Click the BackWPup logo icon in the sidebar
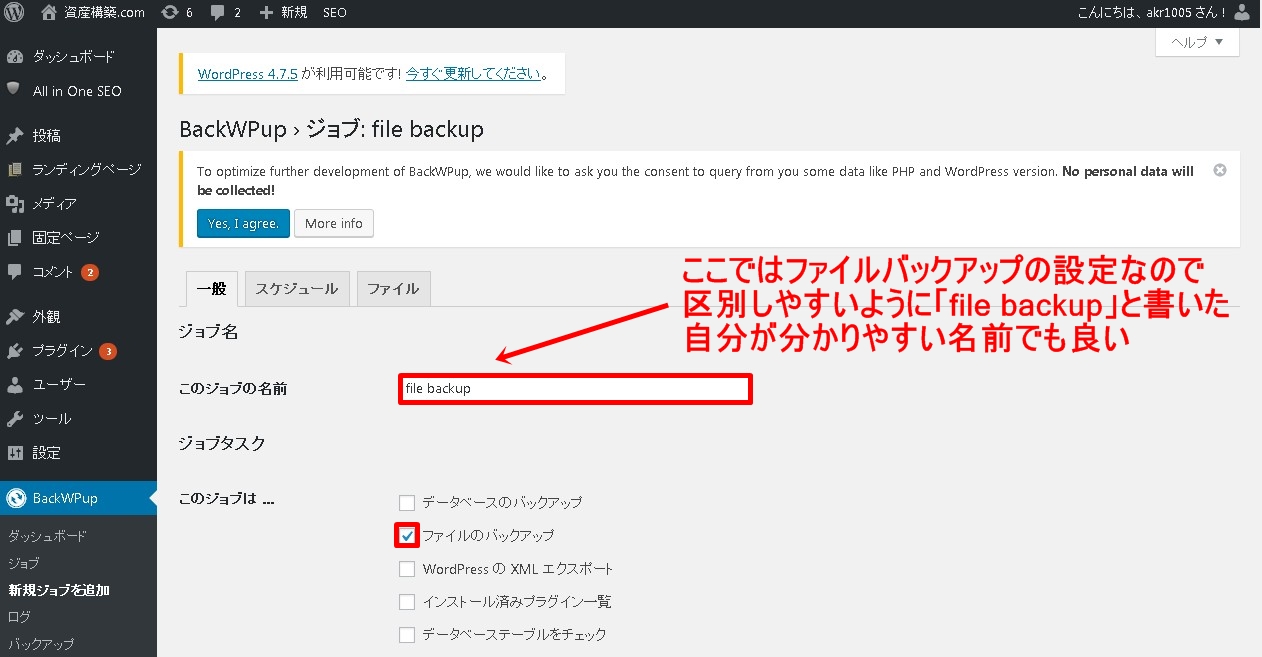1262x657 pixels. coord(15,498)
